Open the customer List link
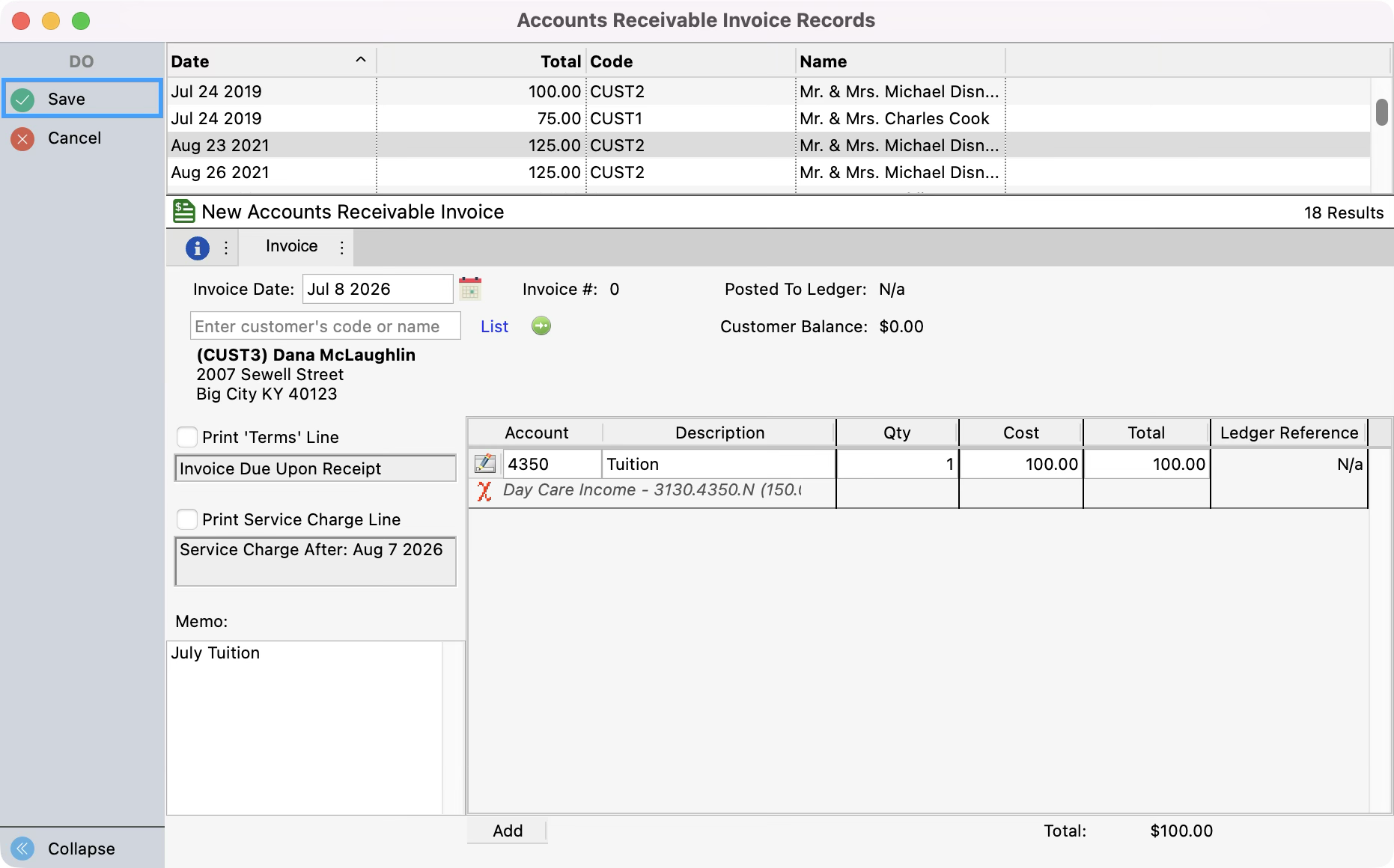The height and width of the screenshot is (868, 1394). point(494,326)
